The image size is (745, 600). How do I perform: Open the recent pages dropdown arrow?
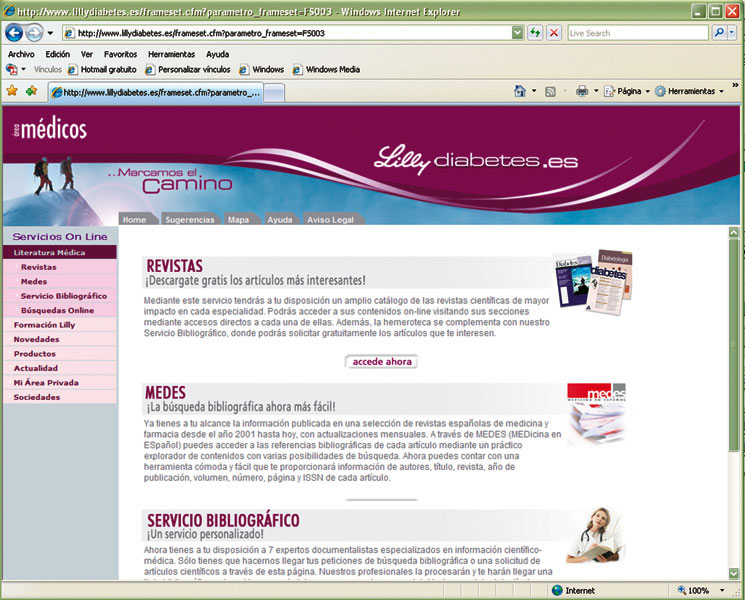(50, 33)
